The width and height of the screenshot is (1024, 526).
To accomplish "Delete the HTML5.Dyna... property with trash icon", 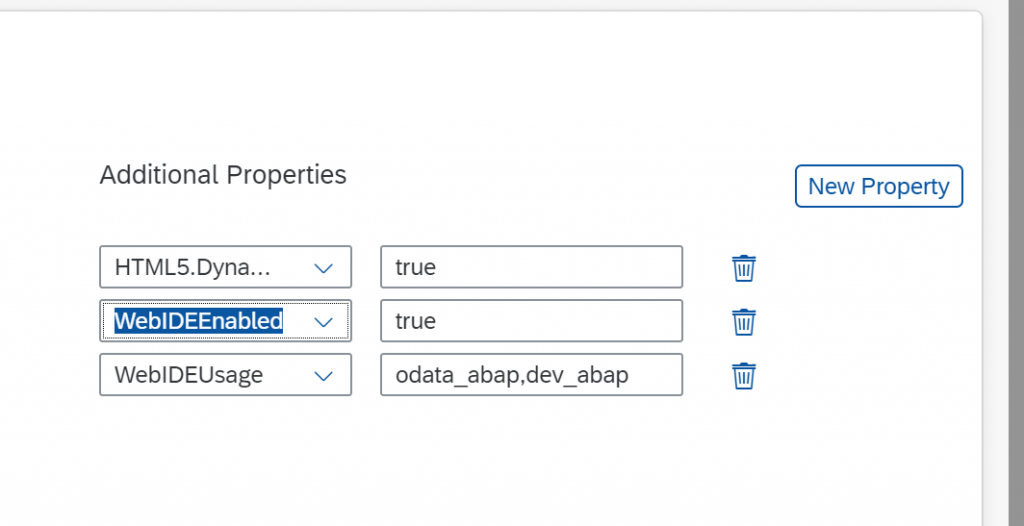I will point(744,268).
